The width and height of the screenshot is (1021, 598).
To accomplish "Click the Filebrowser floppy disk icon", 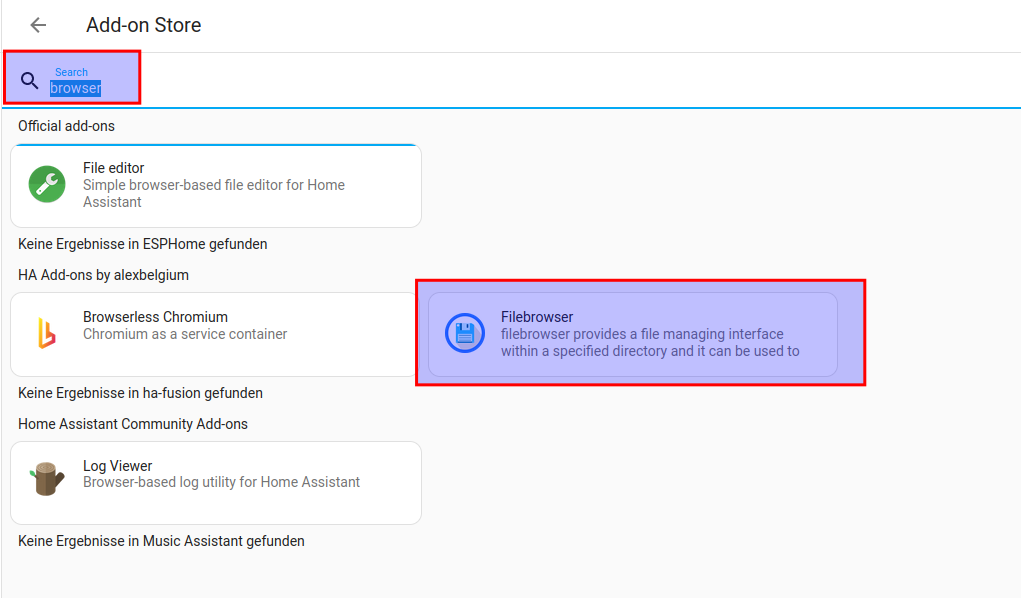I will 464,334.
